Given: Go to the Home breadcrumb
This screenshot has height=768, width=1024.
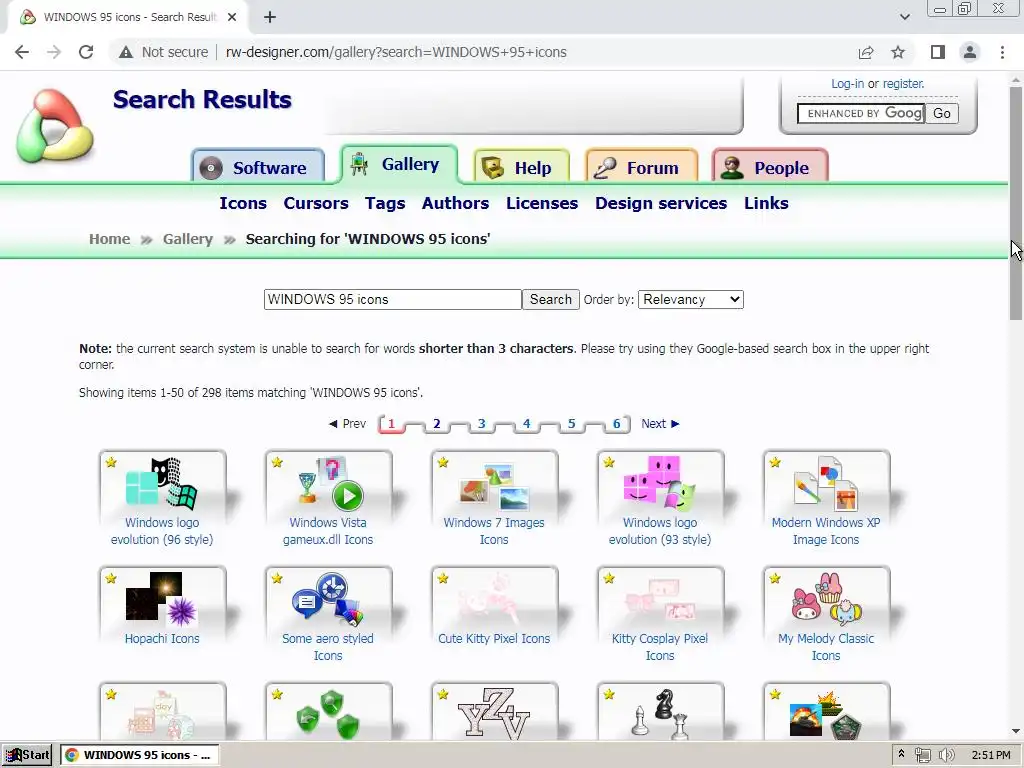Looking at the screenshot, I should 110,239.
